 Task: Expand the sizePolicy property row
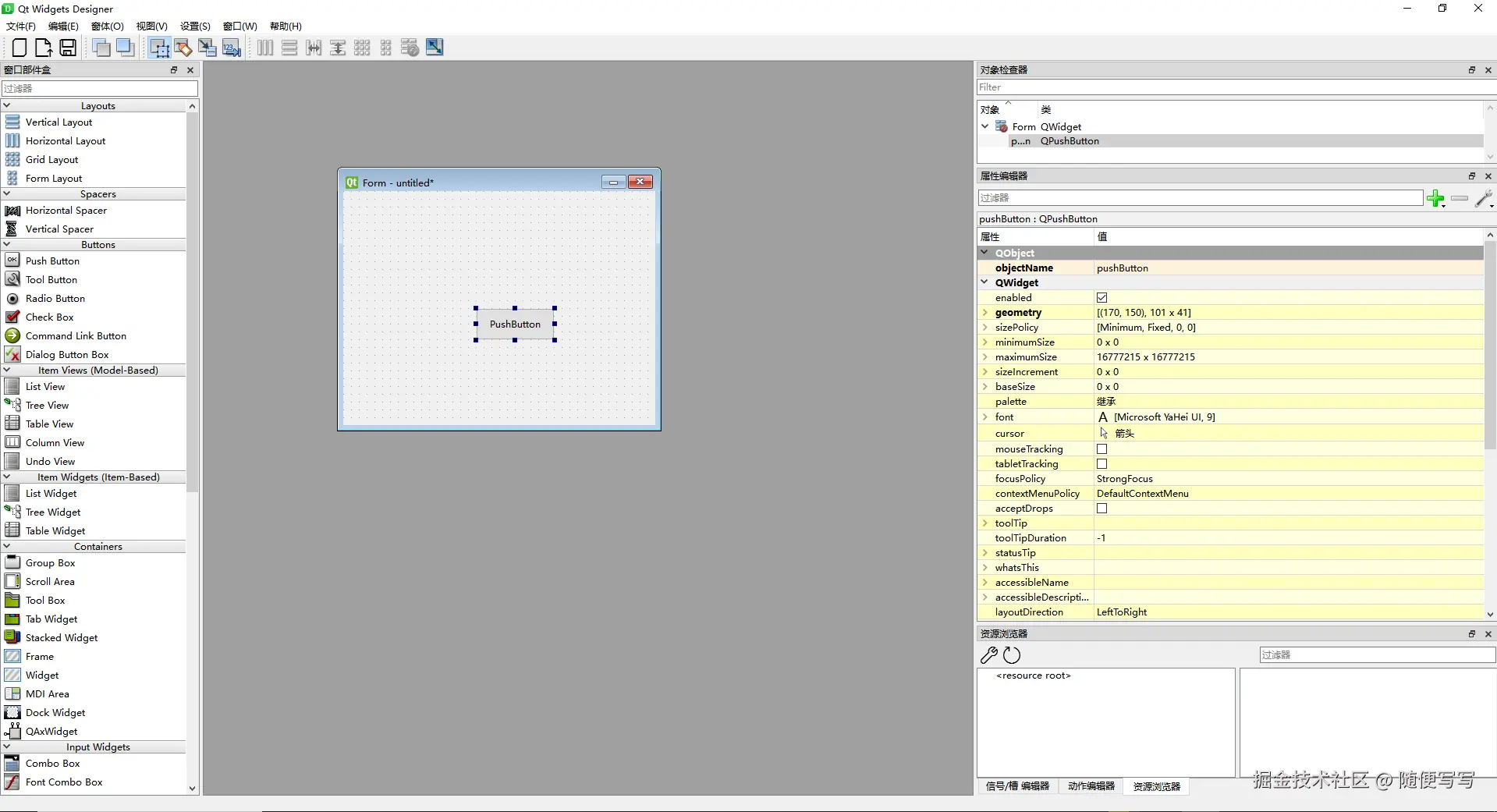coord(985,328)
